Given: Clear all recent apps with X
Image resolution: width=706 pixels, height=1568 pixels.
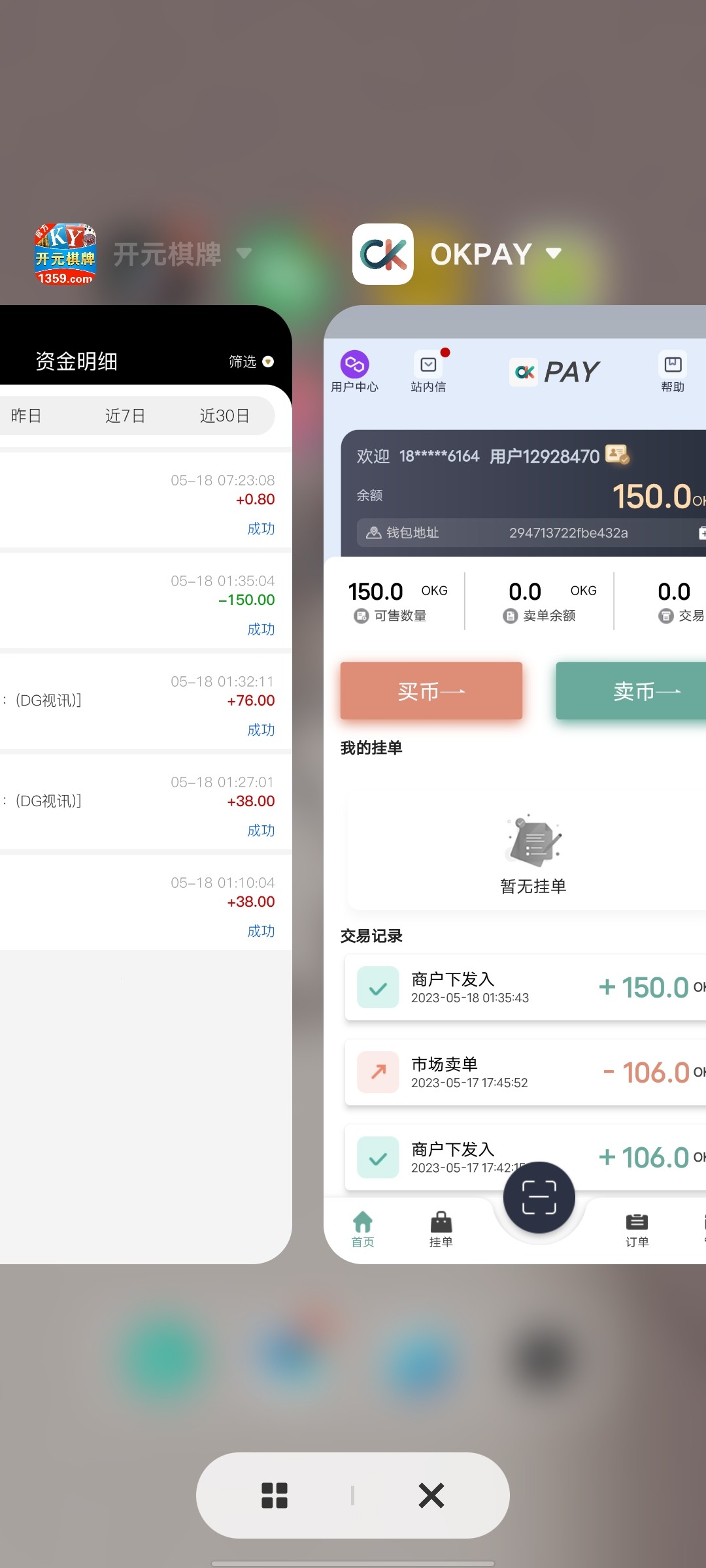Looking at the screenshot, I should (431, 1495).
